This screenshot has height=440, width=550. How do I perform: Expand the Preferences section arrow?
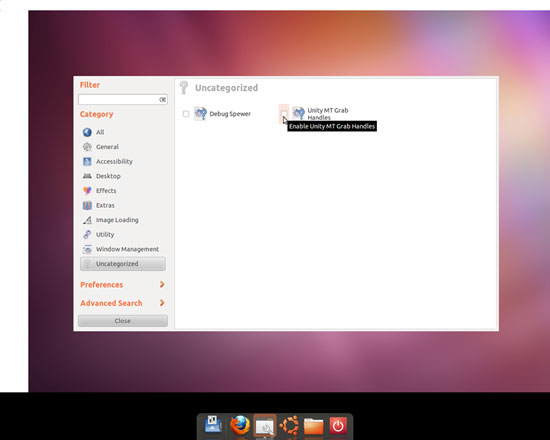coord(162,284)
